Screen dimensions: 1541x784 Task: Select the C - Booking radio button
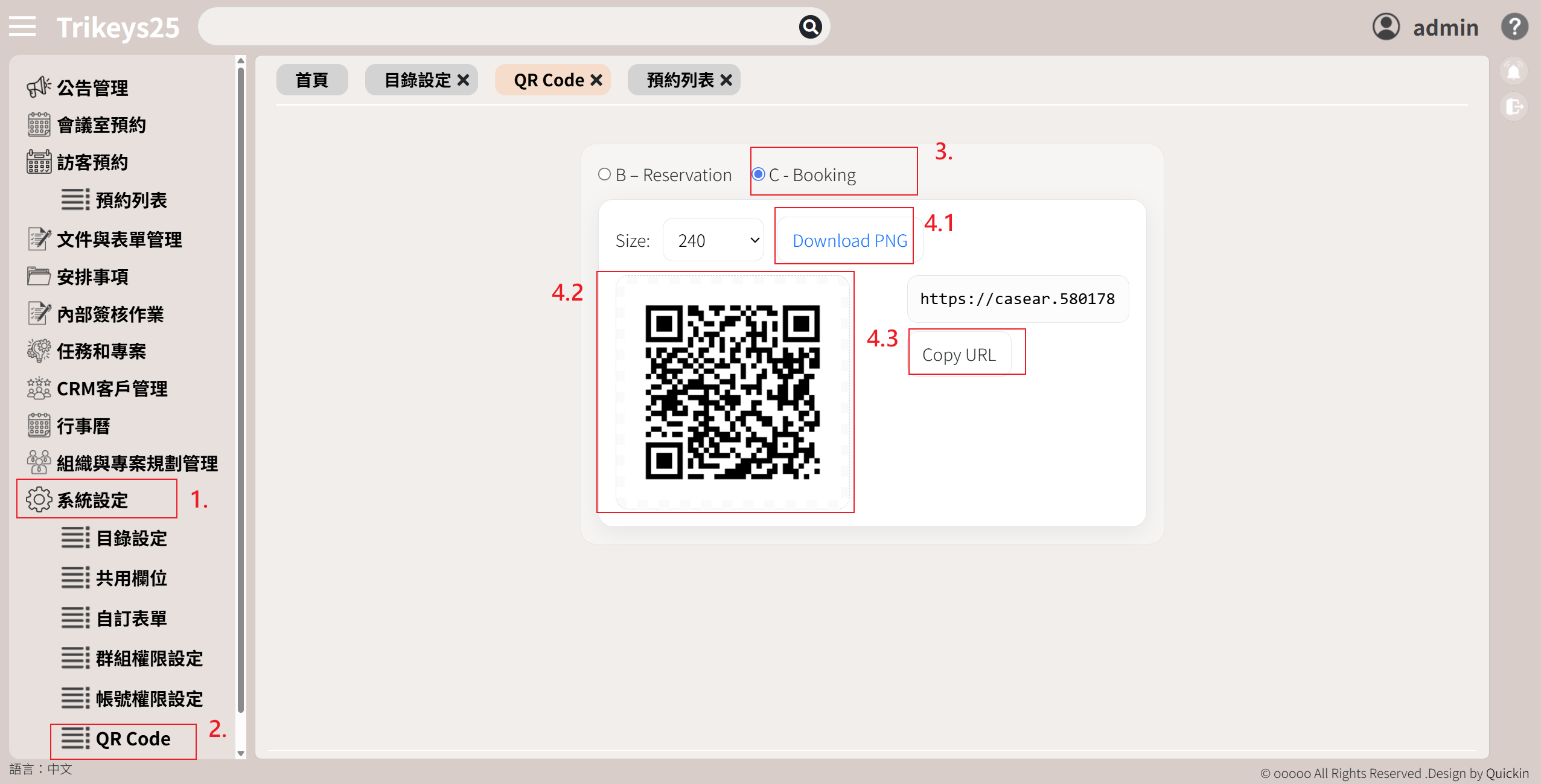(759, 174)
